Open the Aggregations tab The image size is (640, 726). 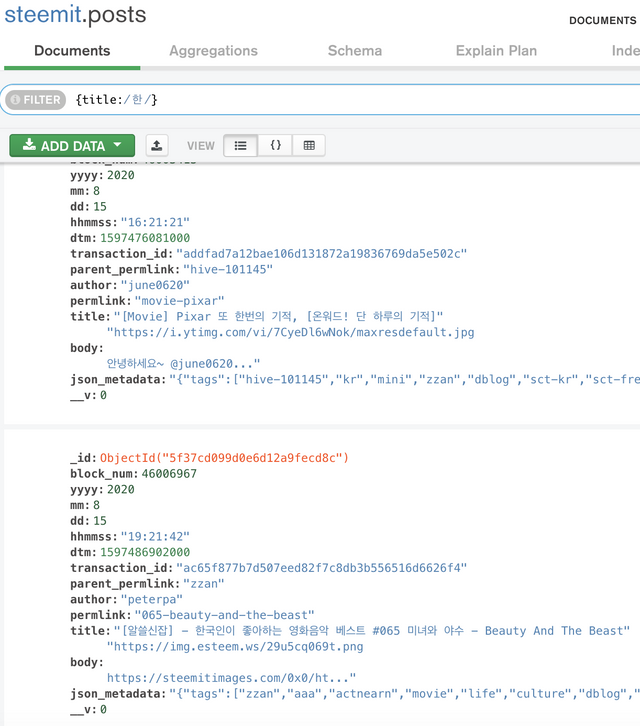click(213, 51)
